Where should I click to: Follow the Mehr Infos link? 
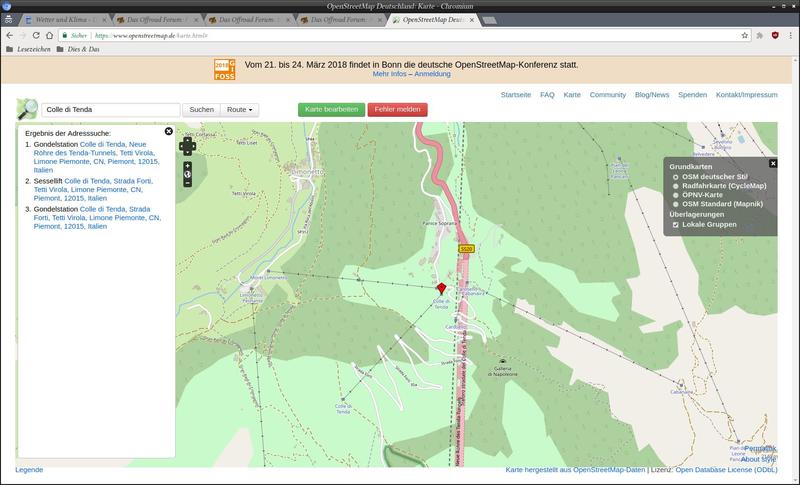coord(389,74)
